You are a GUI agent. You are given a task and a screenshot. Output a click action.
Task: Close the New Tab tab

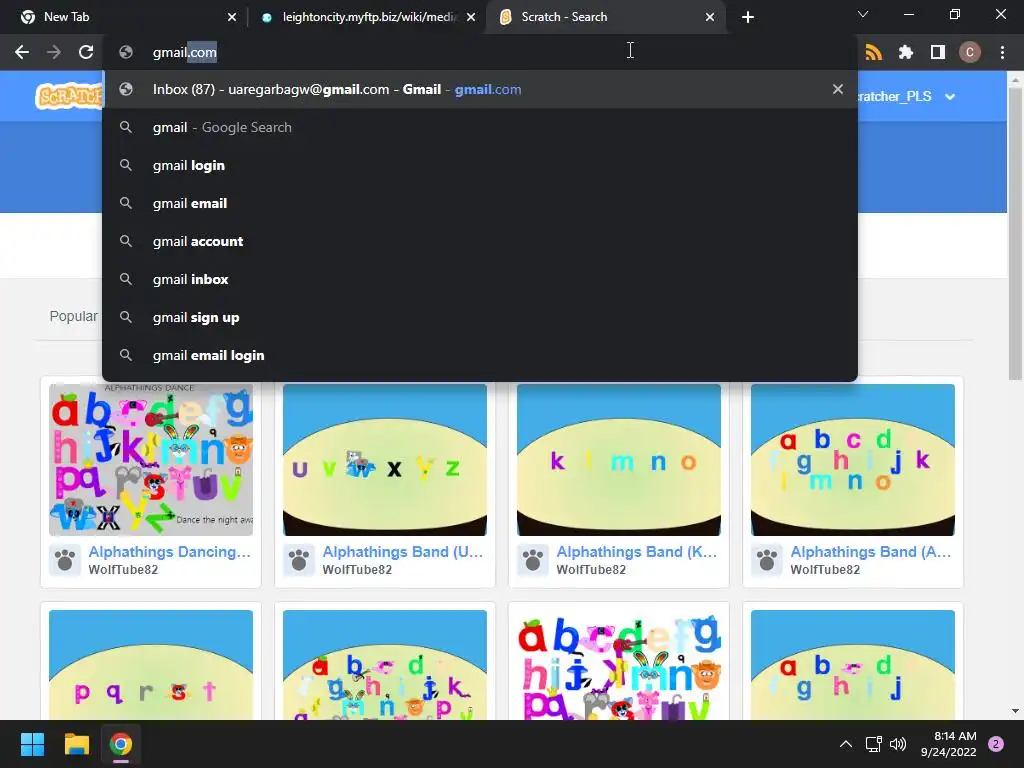[x=232, y=17]
